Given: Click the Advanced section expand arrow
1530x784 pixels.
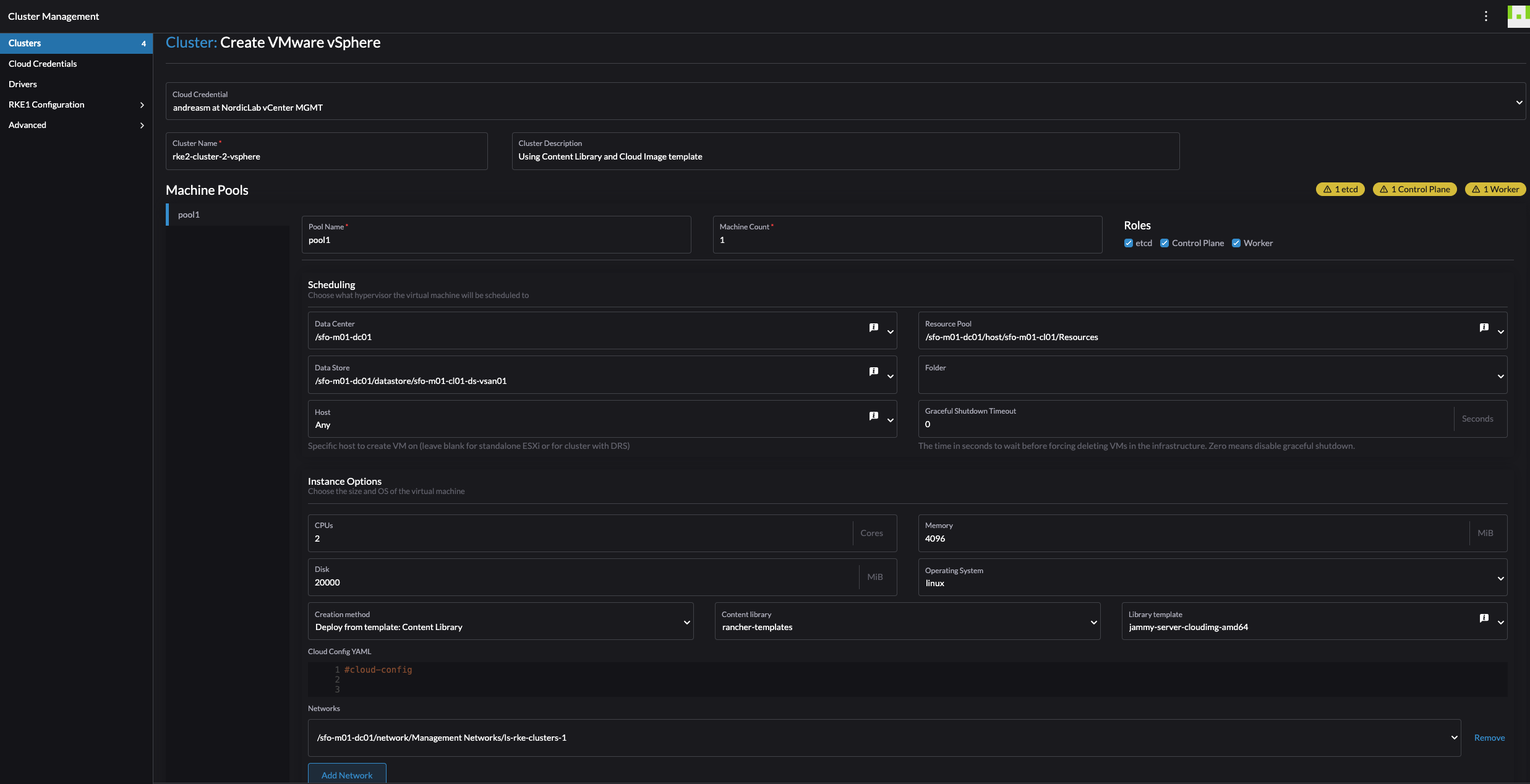Looking at the screenshot, I should (x=141, y=125).
